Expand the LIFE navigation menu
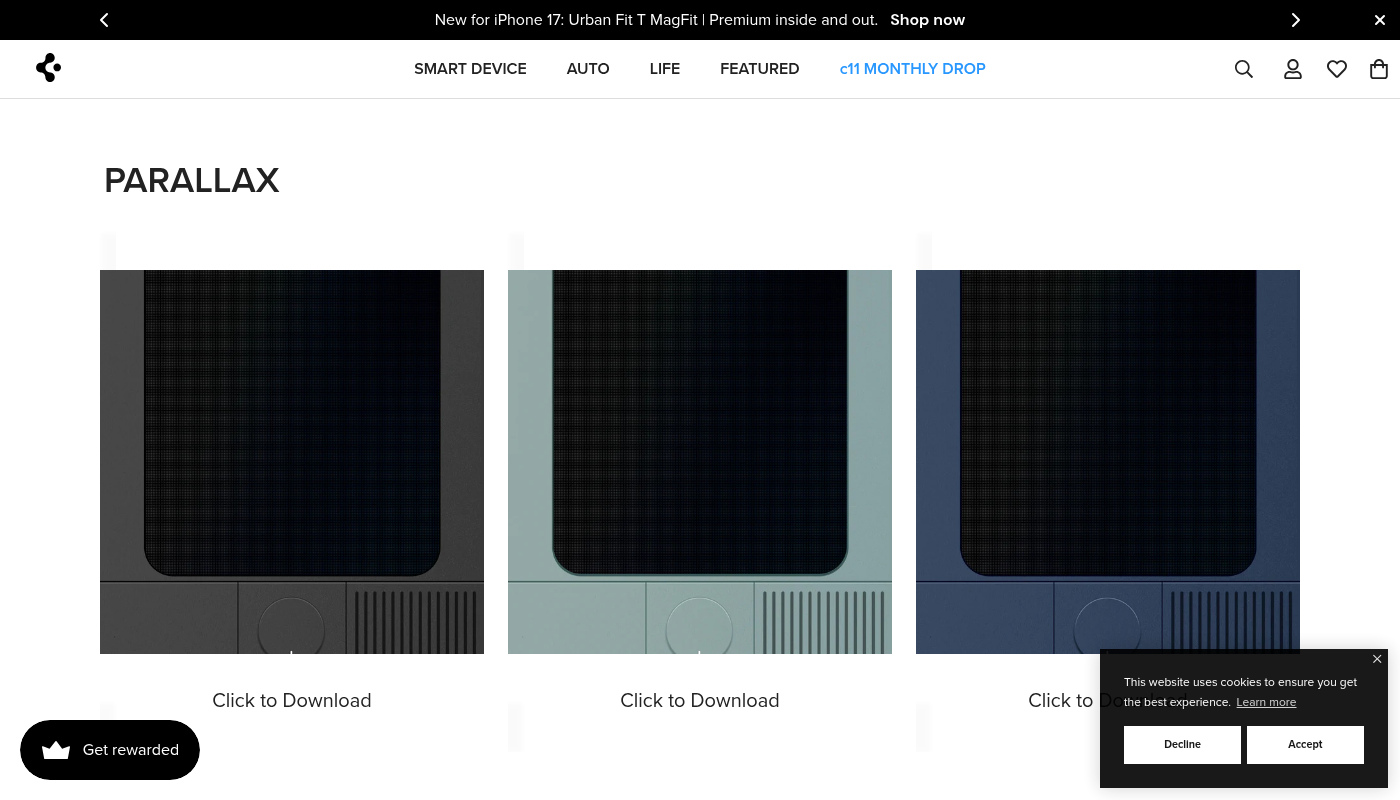The image size is (1400, 800). (664, 69)
